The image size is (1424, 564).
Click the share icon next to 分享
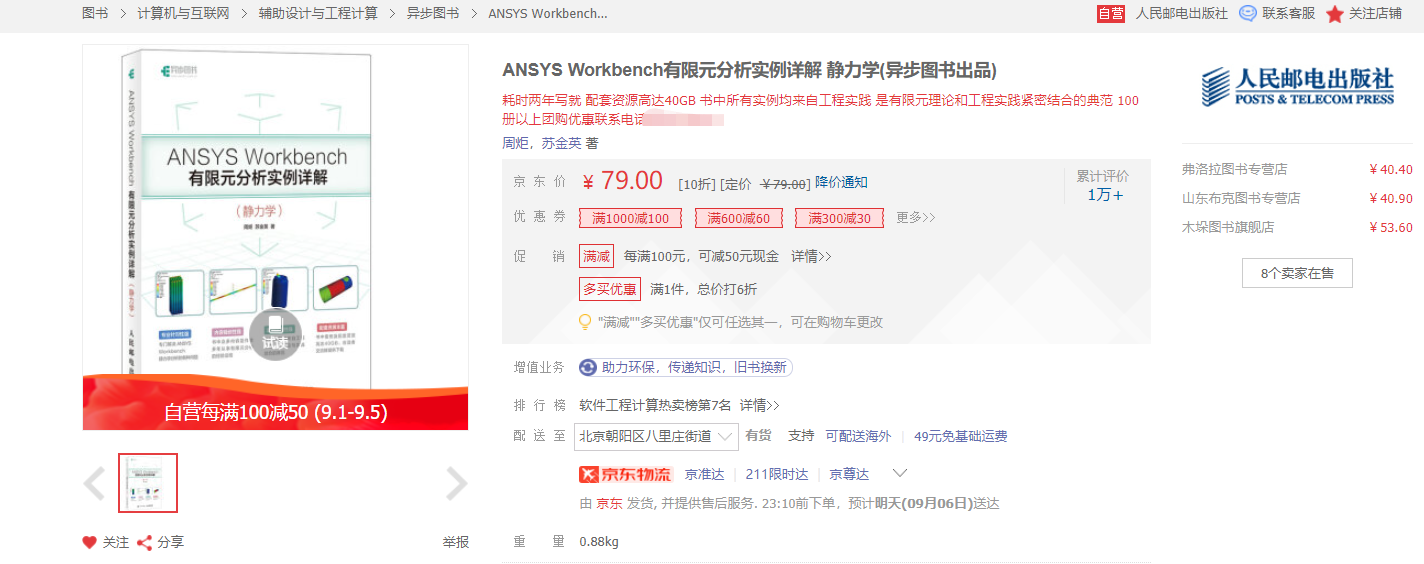click(144, 542)
